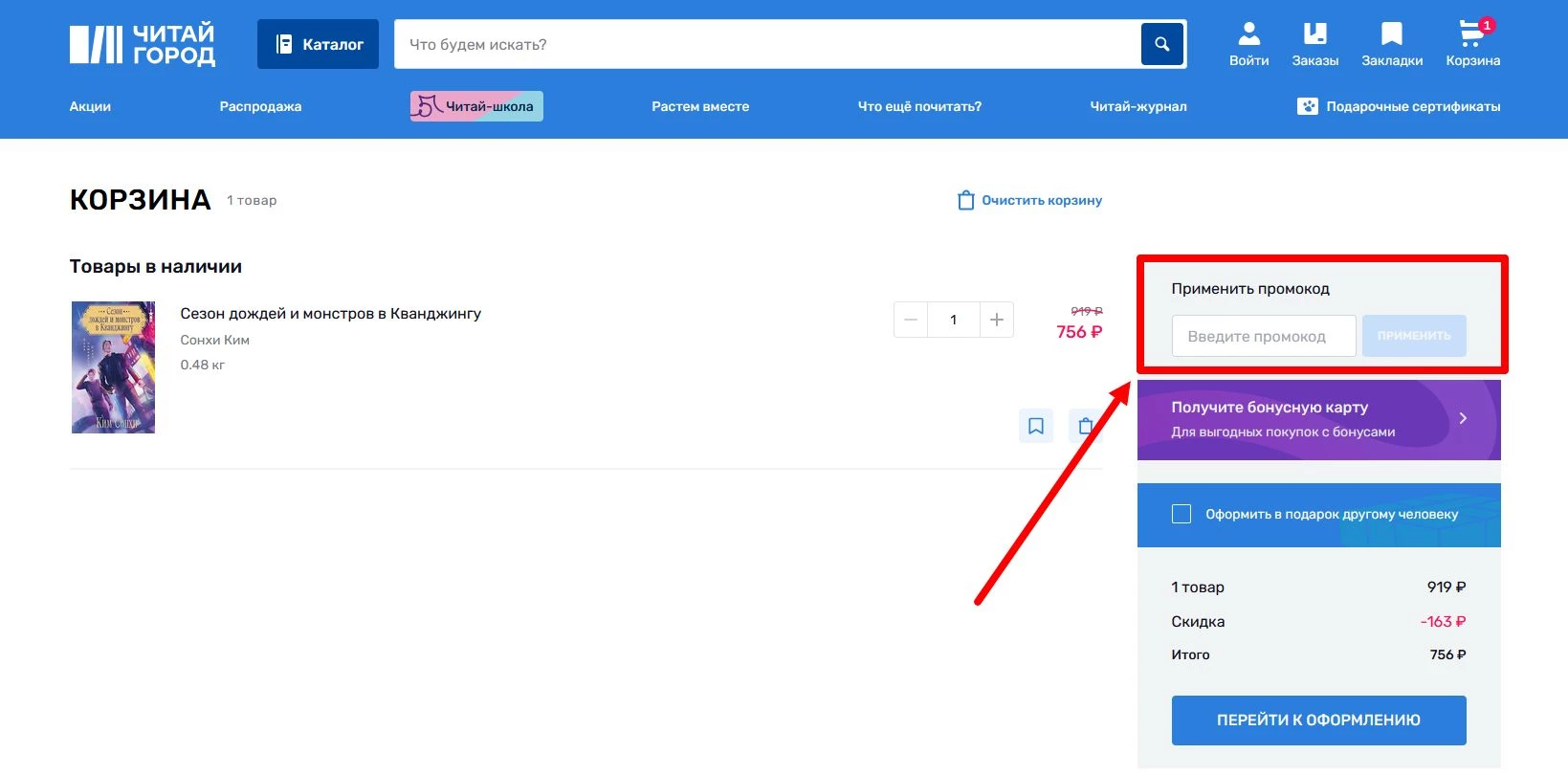Screen dimensions: 1568x776
Task: Open the Заказы orders icon
Action: click(x=1314, y=44)
